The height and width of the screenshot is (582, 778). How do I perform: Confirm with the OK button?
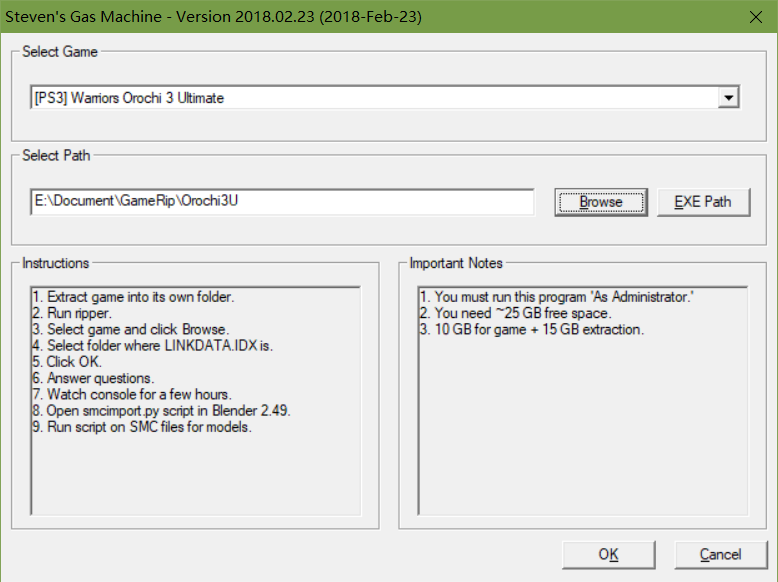(x=608, y=554)
